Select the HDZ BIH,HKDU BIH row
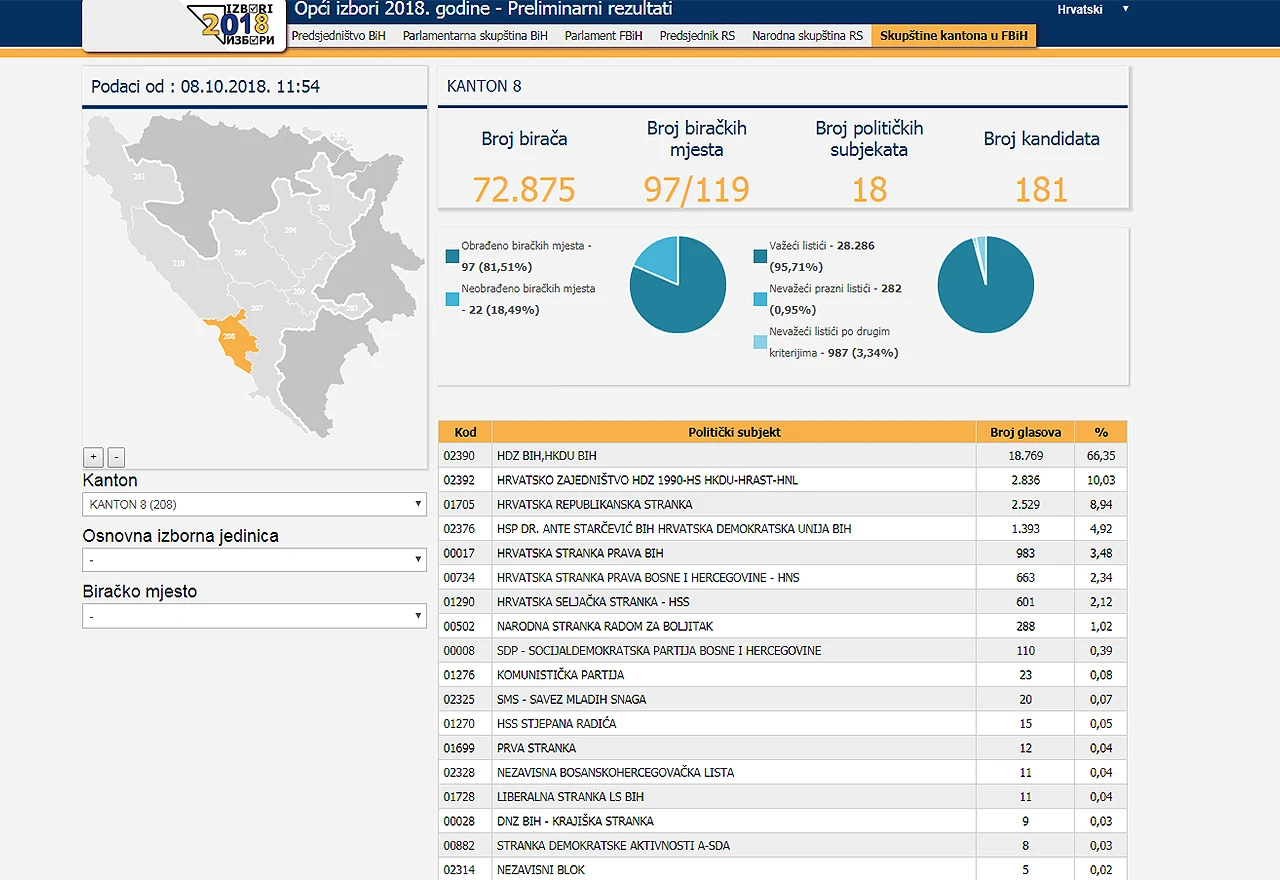 pyautogui.click(x=783, y=456)
